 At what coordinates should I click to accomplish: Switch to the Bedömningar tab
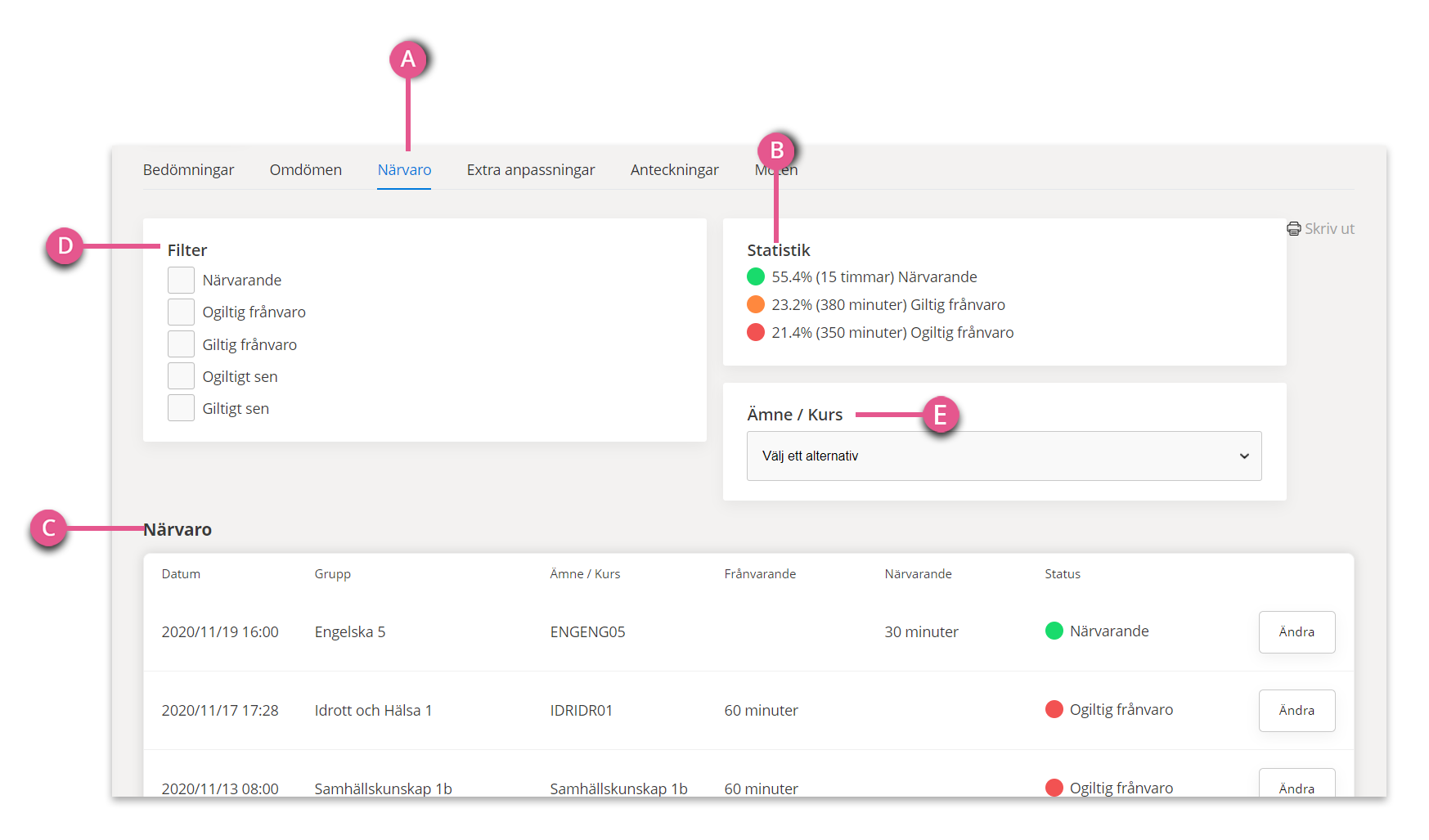tap(188, 170)
